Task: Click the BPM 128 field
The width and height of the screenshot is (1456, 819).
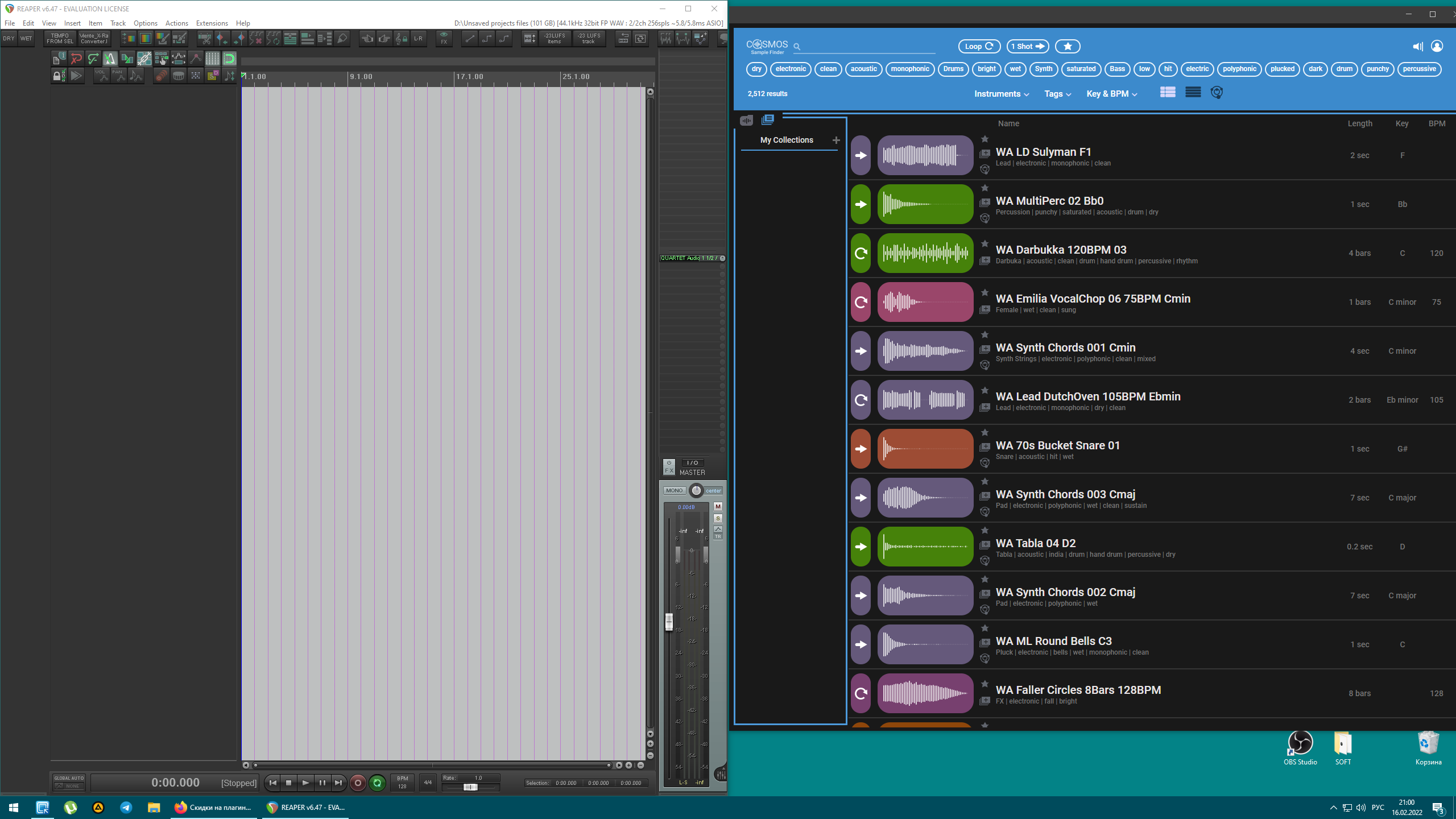Action: pos(403,783)
